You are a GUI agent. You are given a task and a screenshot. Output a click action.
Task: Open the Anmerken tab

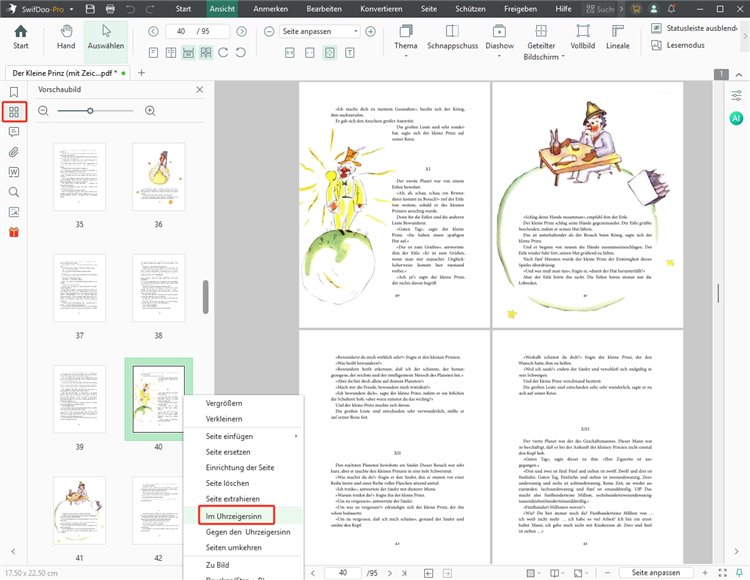coord(271,9)
